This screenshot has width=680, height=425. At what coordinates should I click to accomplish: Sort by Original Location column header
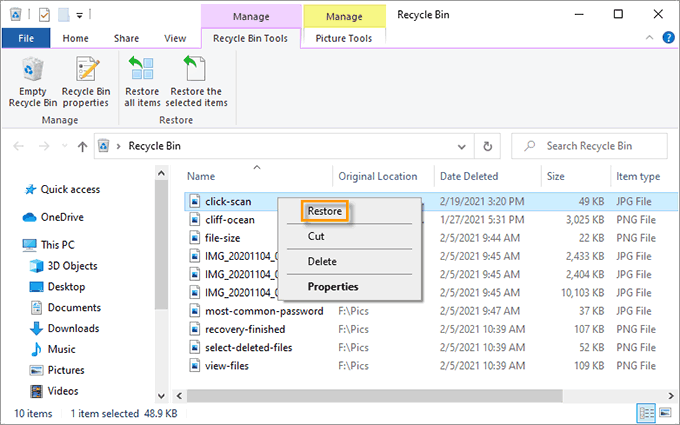[378, 176]
